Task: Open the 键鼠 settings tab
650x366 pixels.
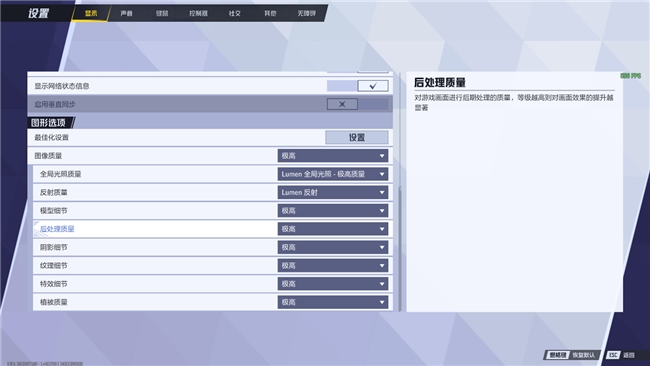Action: (x=162, y=13)
